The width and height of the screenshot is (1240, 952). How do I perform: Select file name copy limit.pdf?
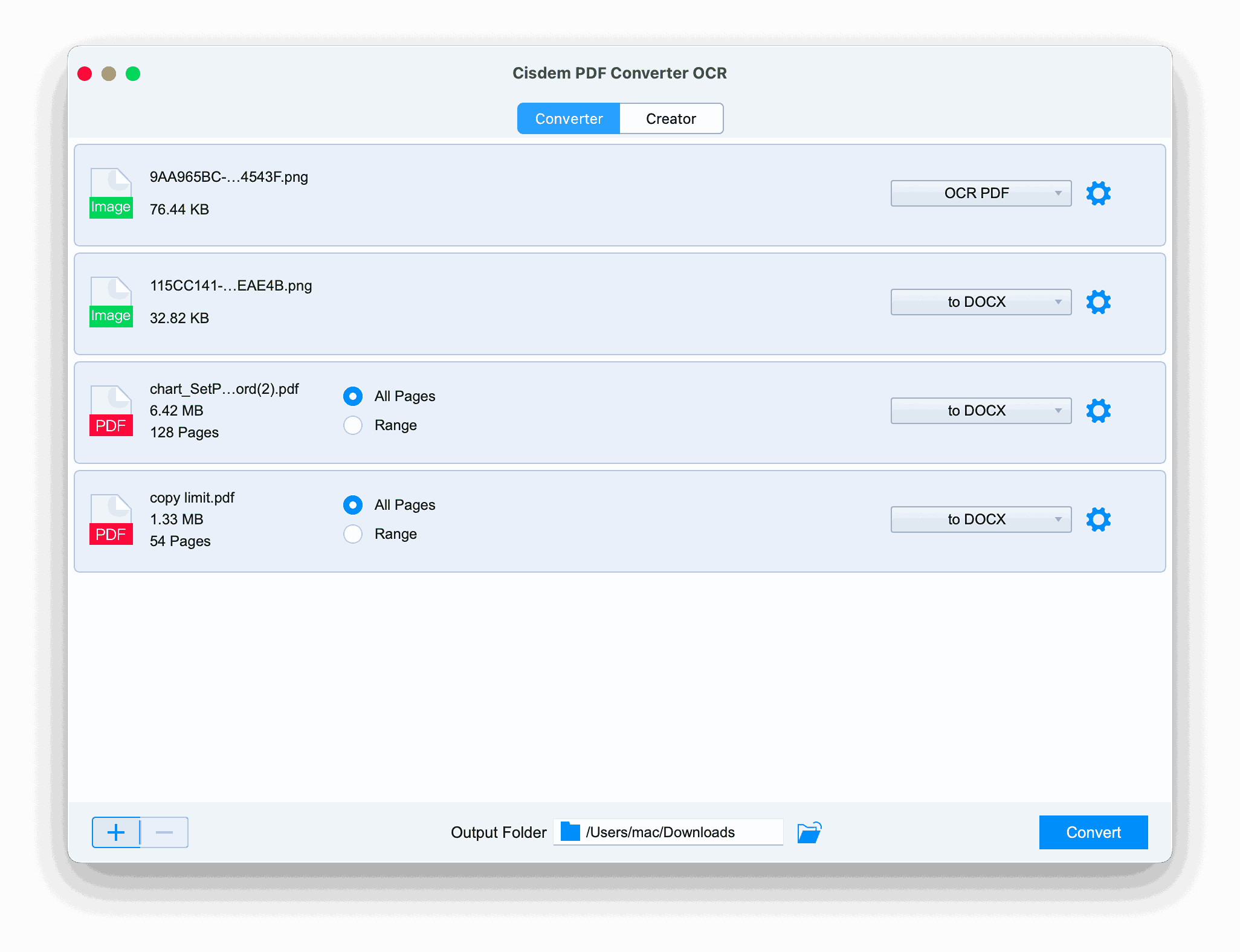coord(192,498)
